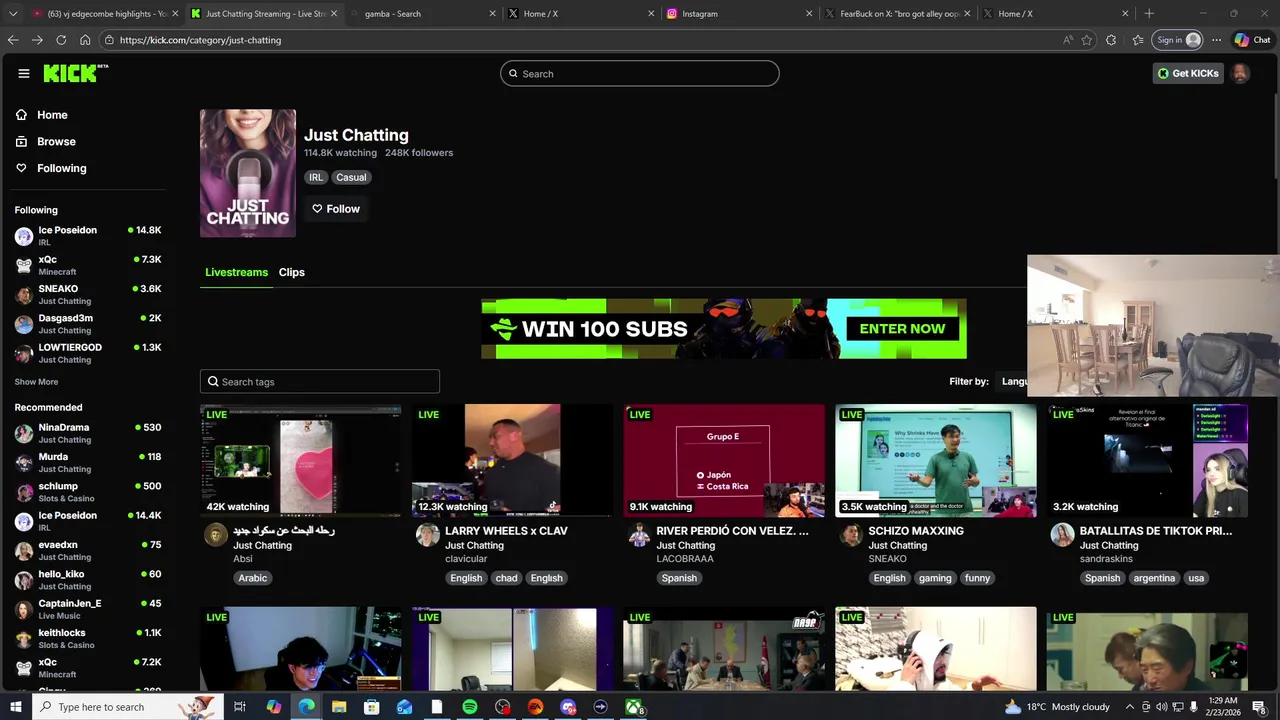Click the IRL category tag

316,177
